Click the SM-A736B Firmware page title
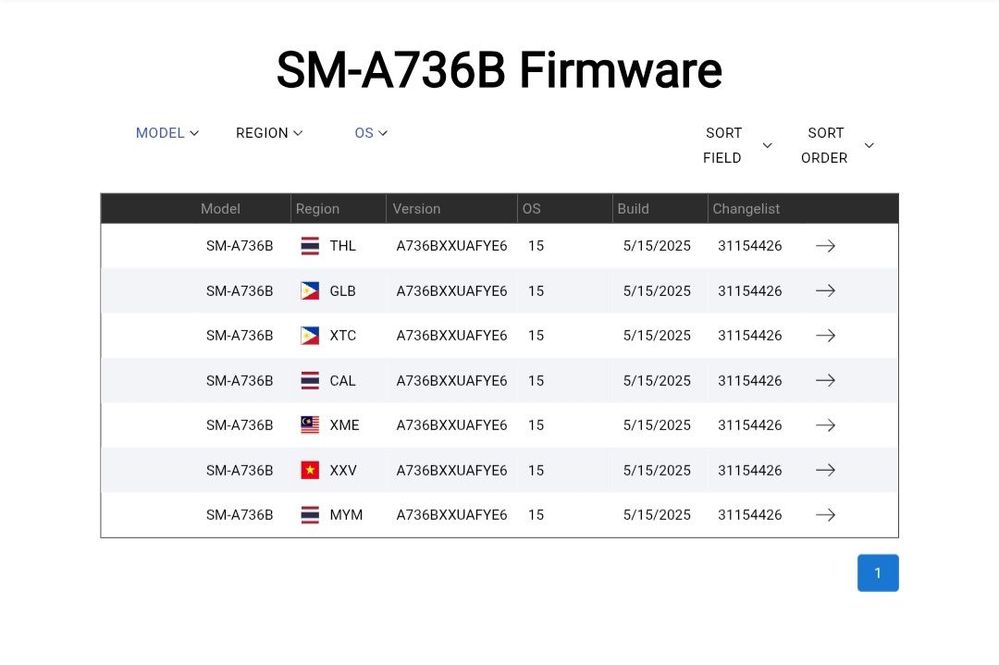 [500, 69]
